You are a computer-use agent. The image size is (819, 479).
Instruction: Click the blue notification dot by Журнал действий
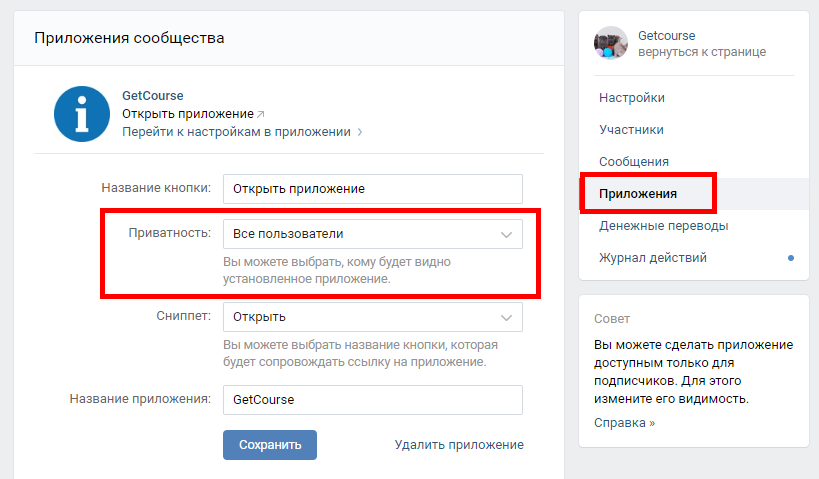pos(791,258)
